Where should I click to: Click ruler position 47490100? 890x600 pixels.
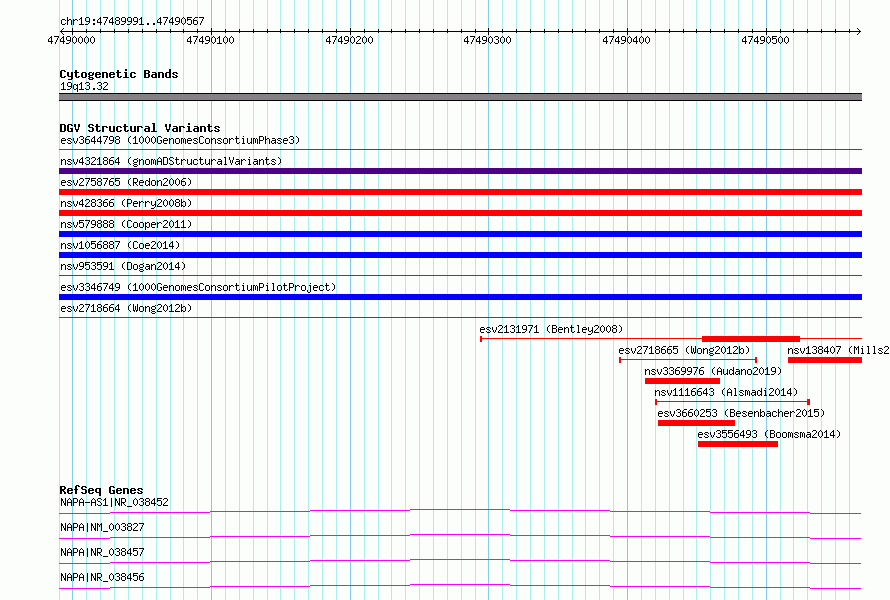coord(210,40)
